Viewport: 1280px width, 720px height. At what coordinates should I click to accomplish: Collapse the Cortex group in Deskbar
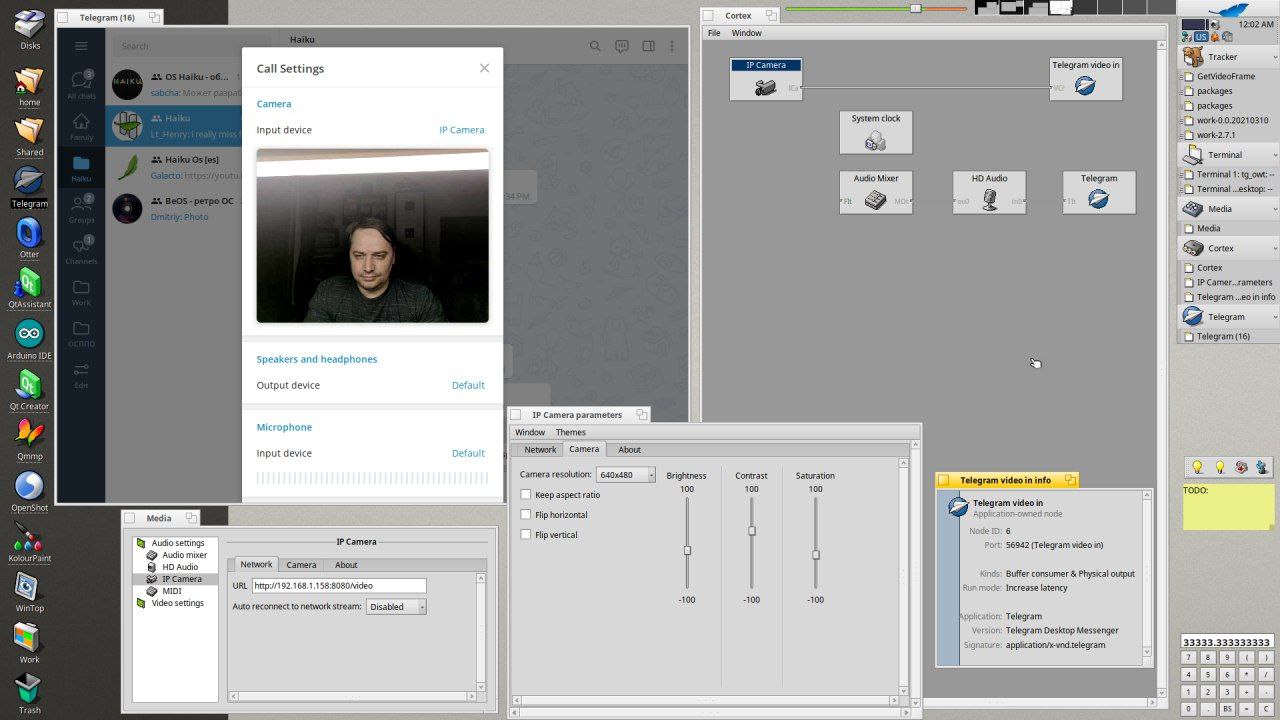coord(1274,248)
